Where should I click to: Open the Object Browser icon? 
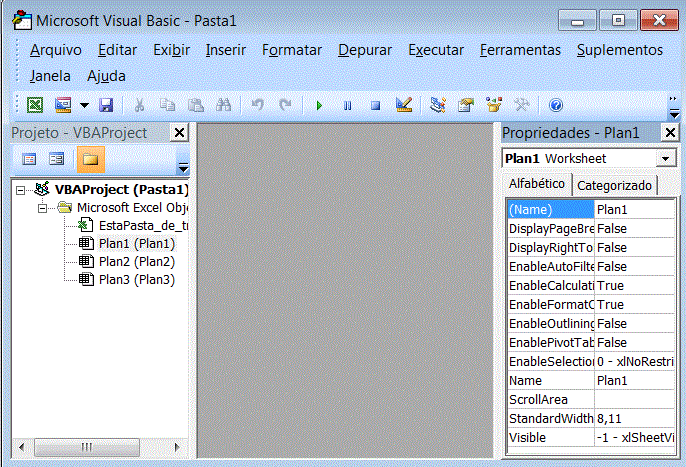pyautogui.click(x=494, y=105)
